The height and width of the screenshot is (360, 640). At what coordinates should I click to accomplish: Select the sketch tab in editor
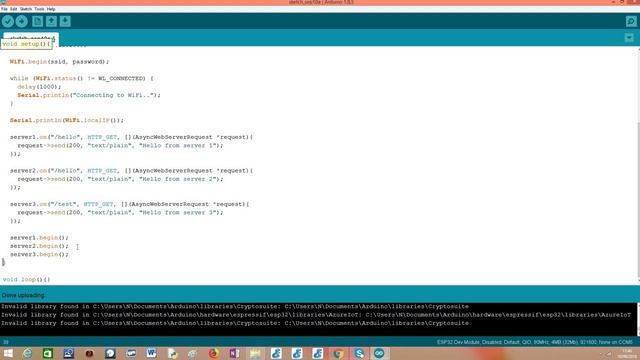tap(31, 38)
